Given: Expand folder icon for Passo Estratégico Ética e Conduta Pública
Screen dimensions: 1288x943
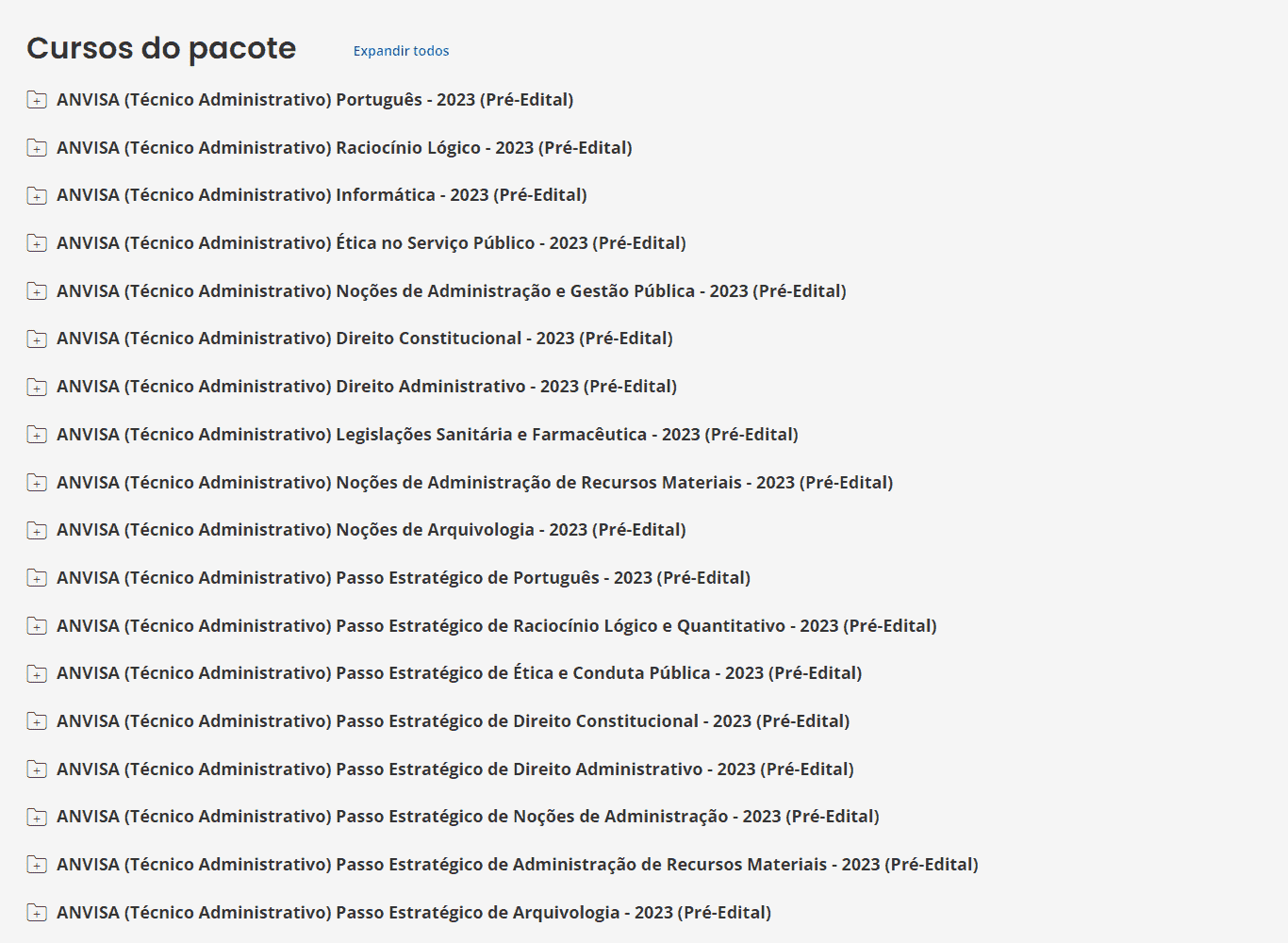Looking at the screenshot, I should (x=37, y=673).
